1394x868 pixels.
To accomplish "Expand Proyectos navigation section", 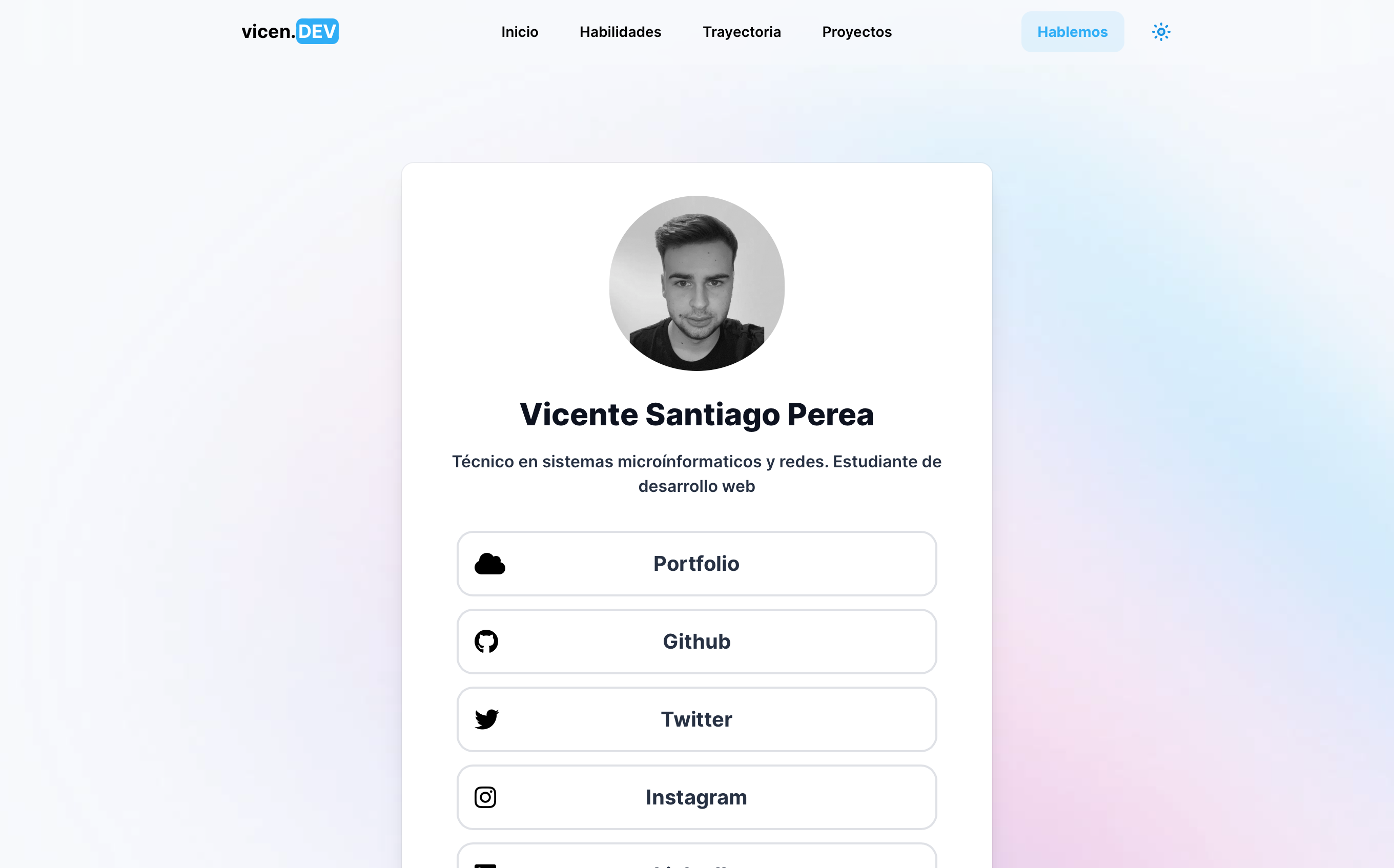I will tap(856, 32).
